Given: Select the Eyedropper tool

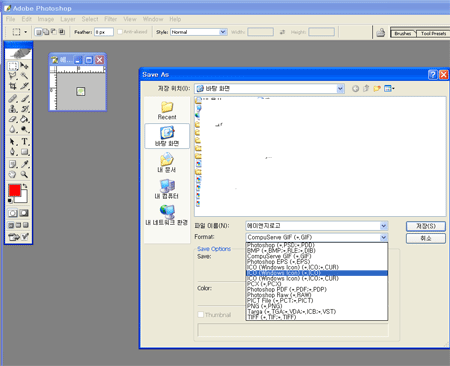Looking at the screenshot, I should (x=25, y=164).
